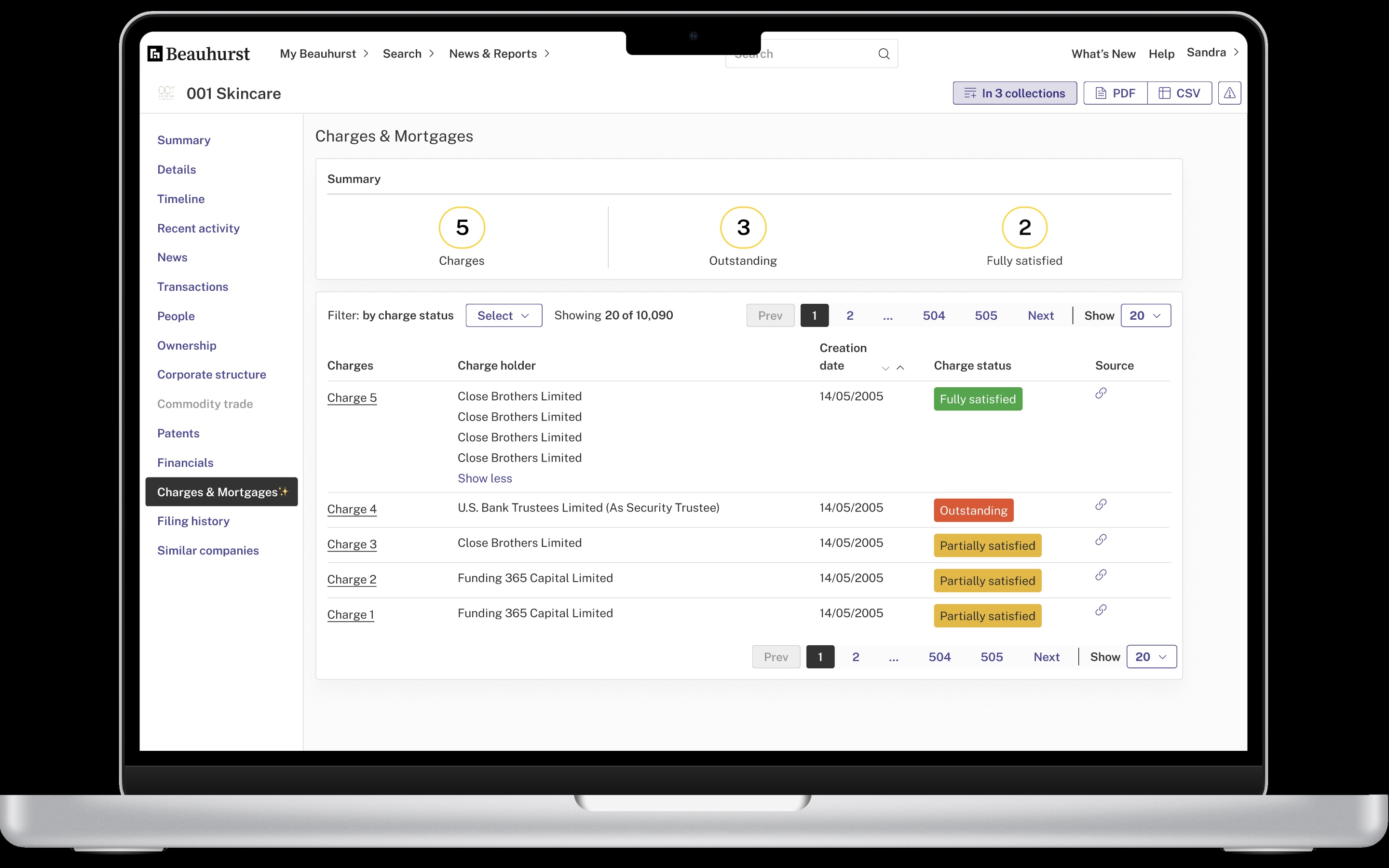Click top pagination page 504
This screenshot has width=1389, height=868.
tap(934, 316)
